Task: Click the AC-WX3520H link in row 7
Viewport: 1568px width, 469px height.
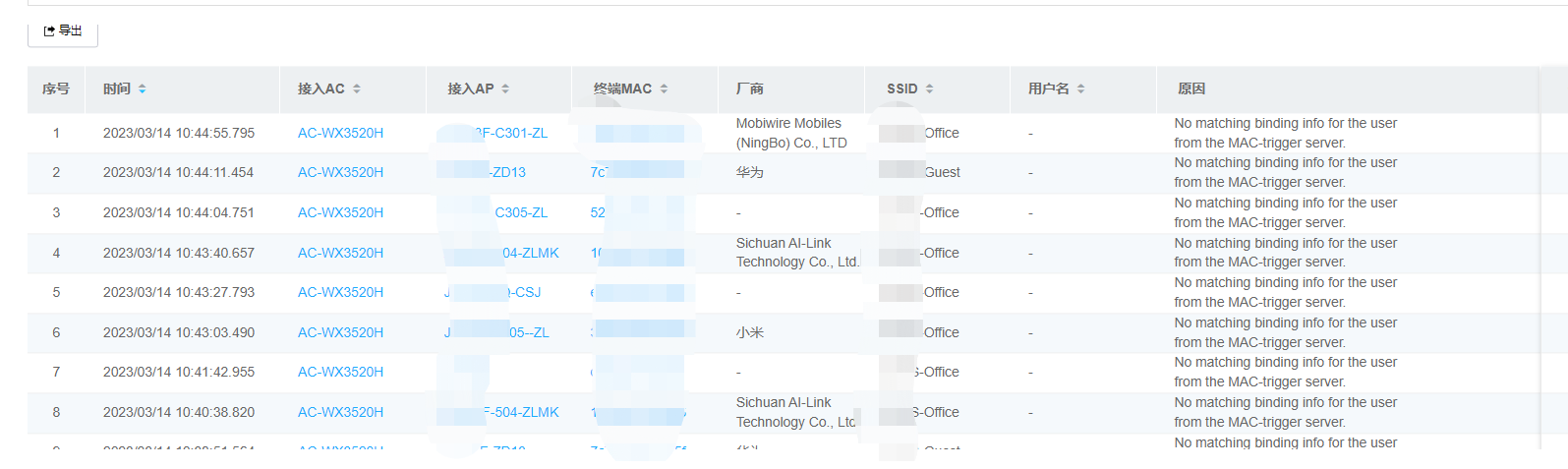Action: click(x=340, y=372)
